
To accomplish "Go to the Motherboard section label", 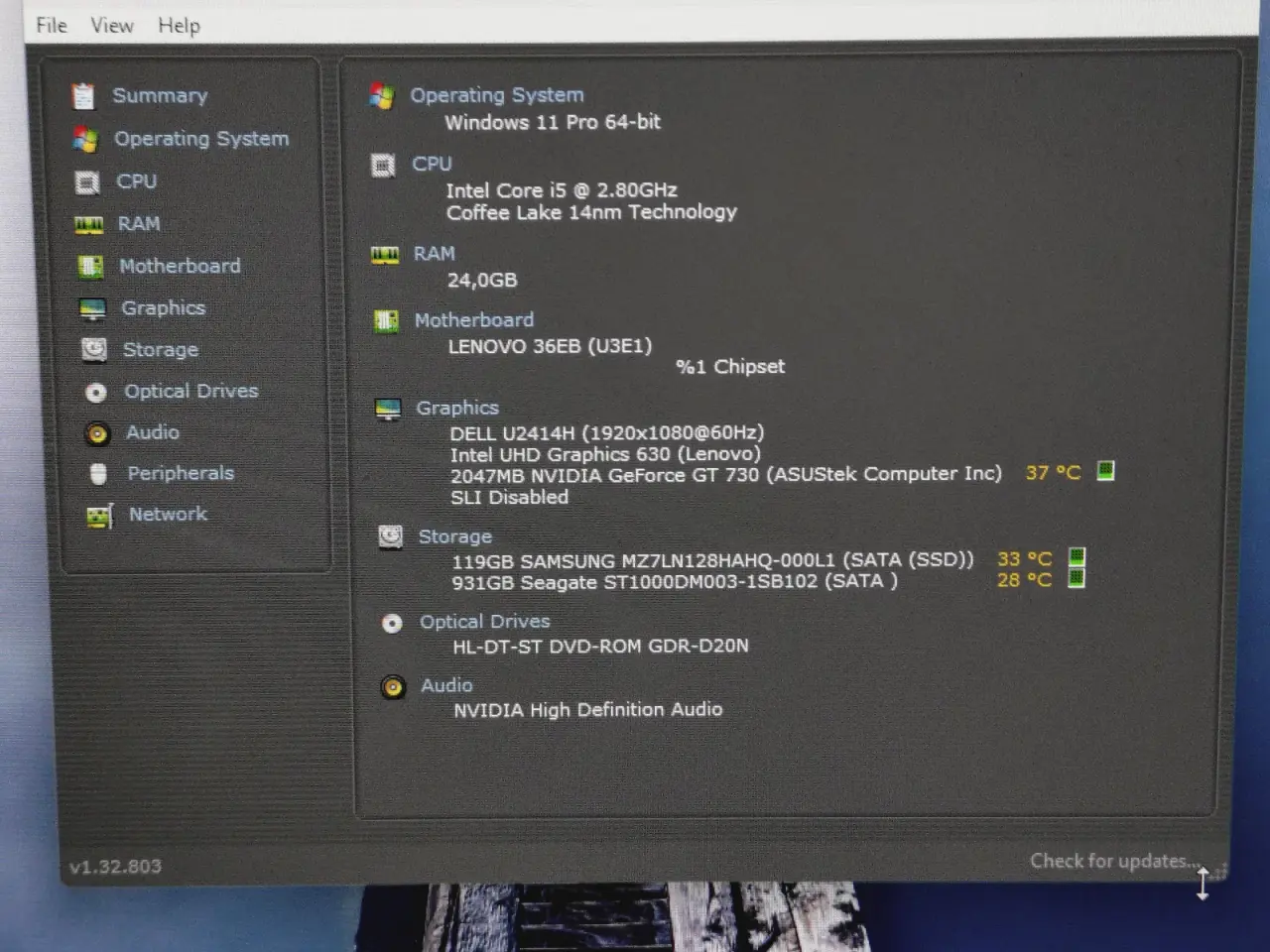I will pos(180,266).
